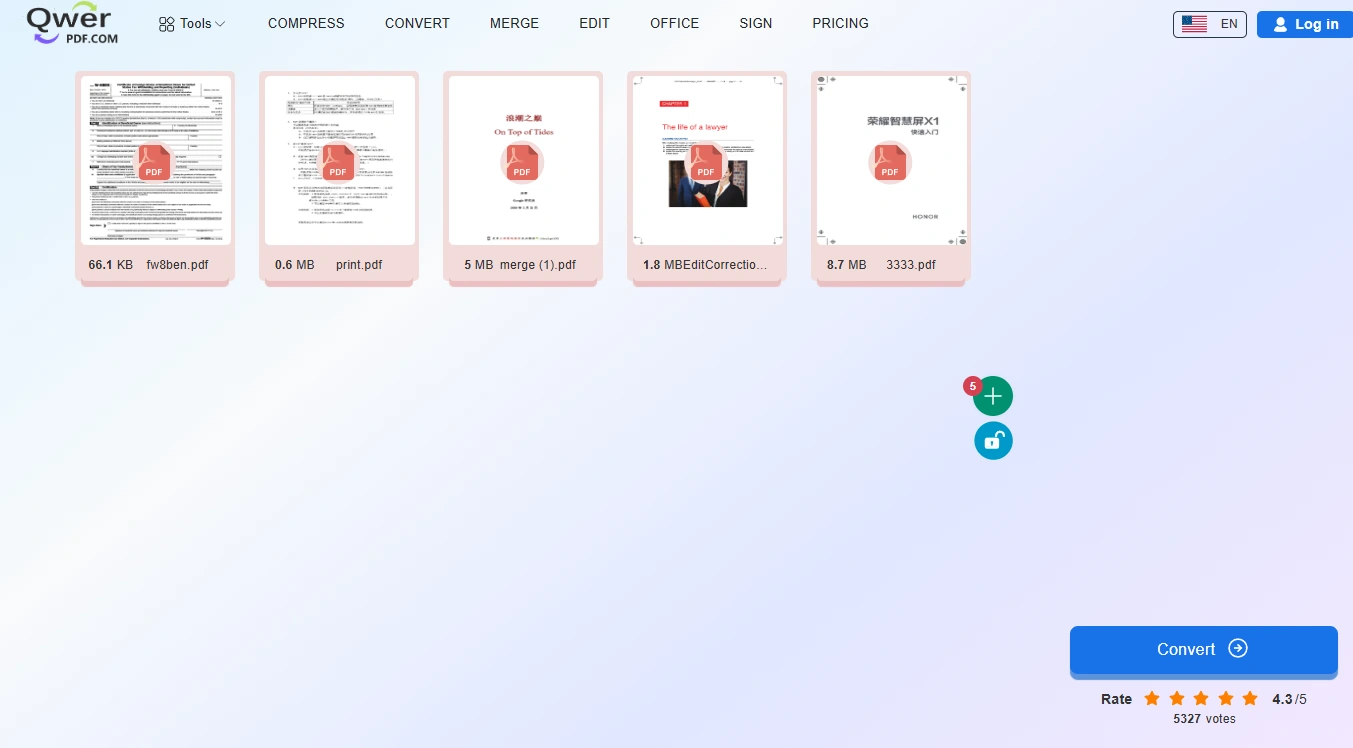1353x748 pixels.
Task: Click the Tools grid icon
Action: pos(167,24)
